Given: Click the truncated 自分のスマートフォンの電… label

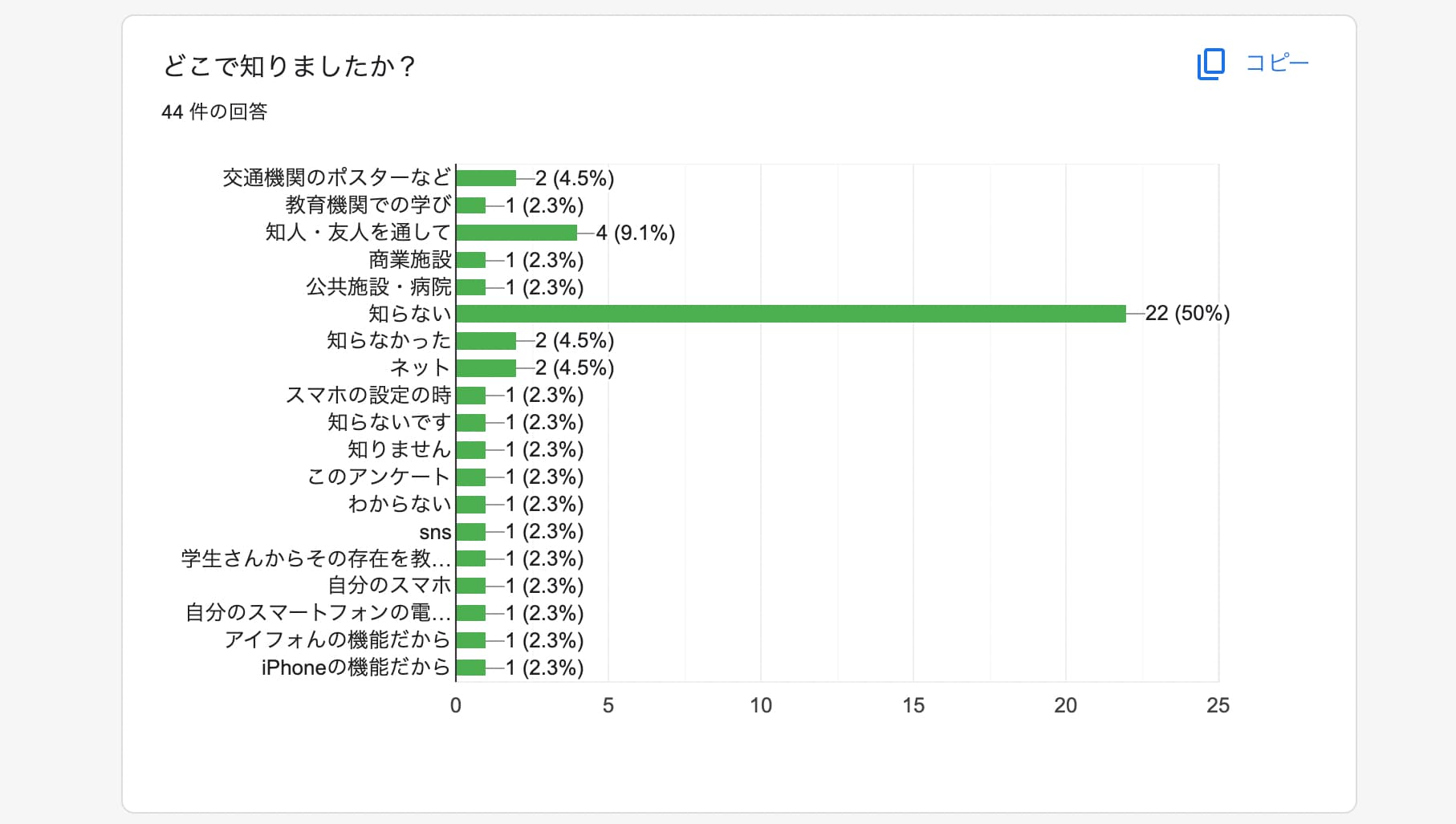Looking at the screenshot, I should [318, 613].
